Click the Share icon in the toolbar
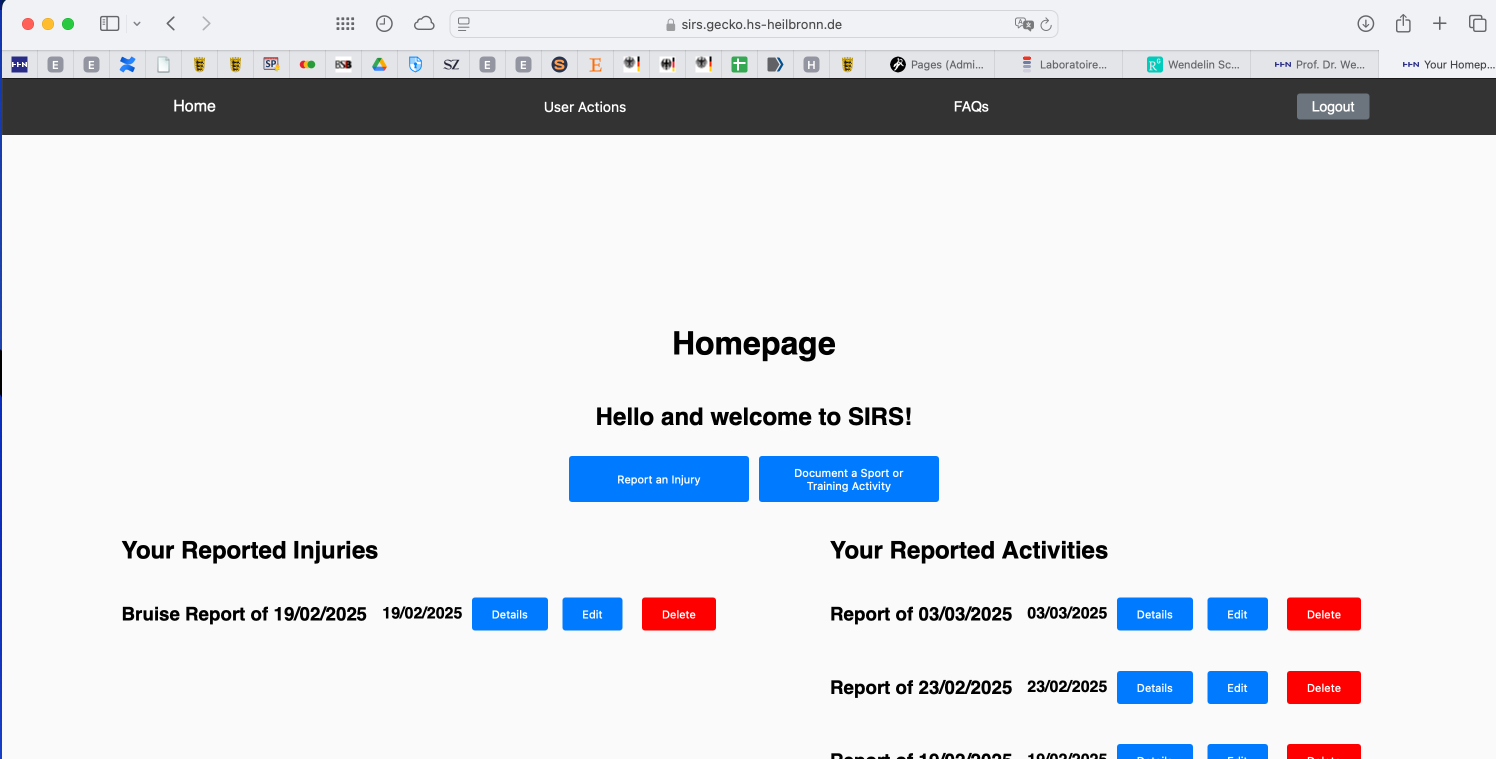1496x759 pixels. tap(1403, 24)
